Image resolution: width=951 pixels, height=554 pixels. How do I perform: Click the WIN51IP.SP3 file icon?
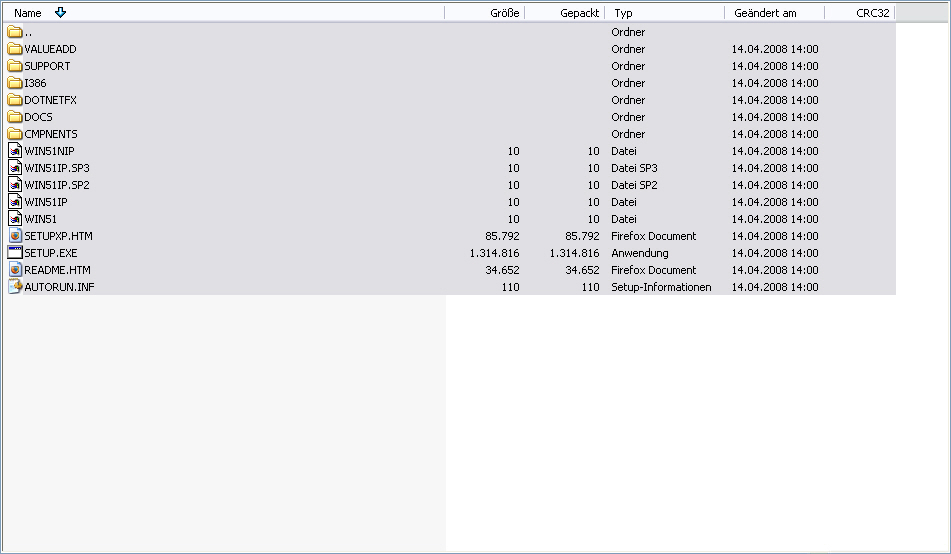pyautogui.click(x=15, y=168)
